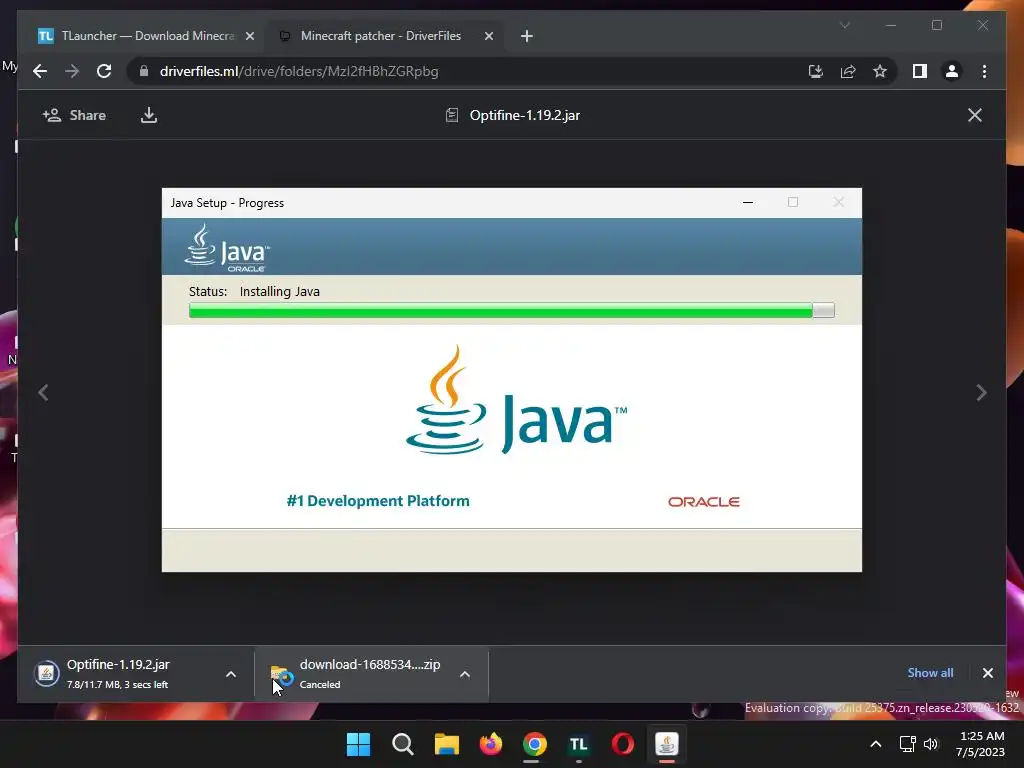This screenshot has height=768, width=1024.
Task: Open the install app icon in address bar
Action: tap(816, 71)
